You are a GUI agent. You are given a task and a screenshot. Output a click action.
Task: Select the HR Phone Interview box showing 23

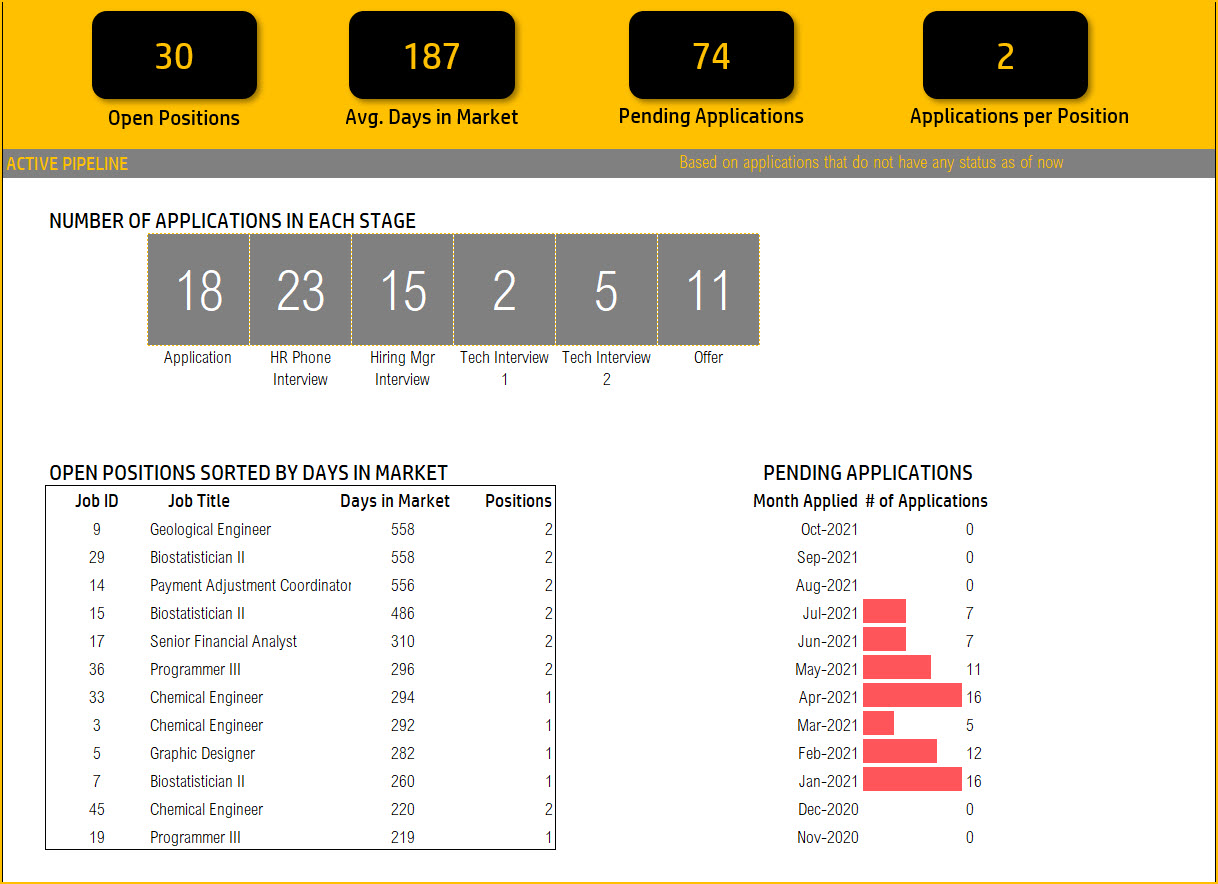tap(300, 290)
